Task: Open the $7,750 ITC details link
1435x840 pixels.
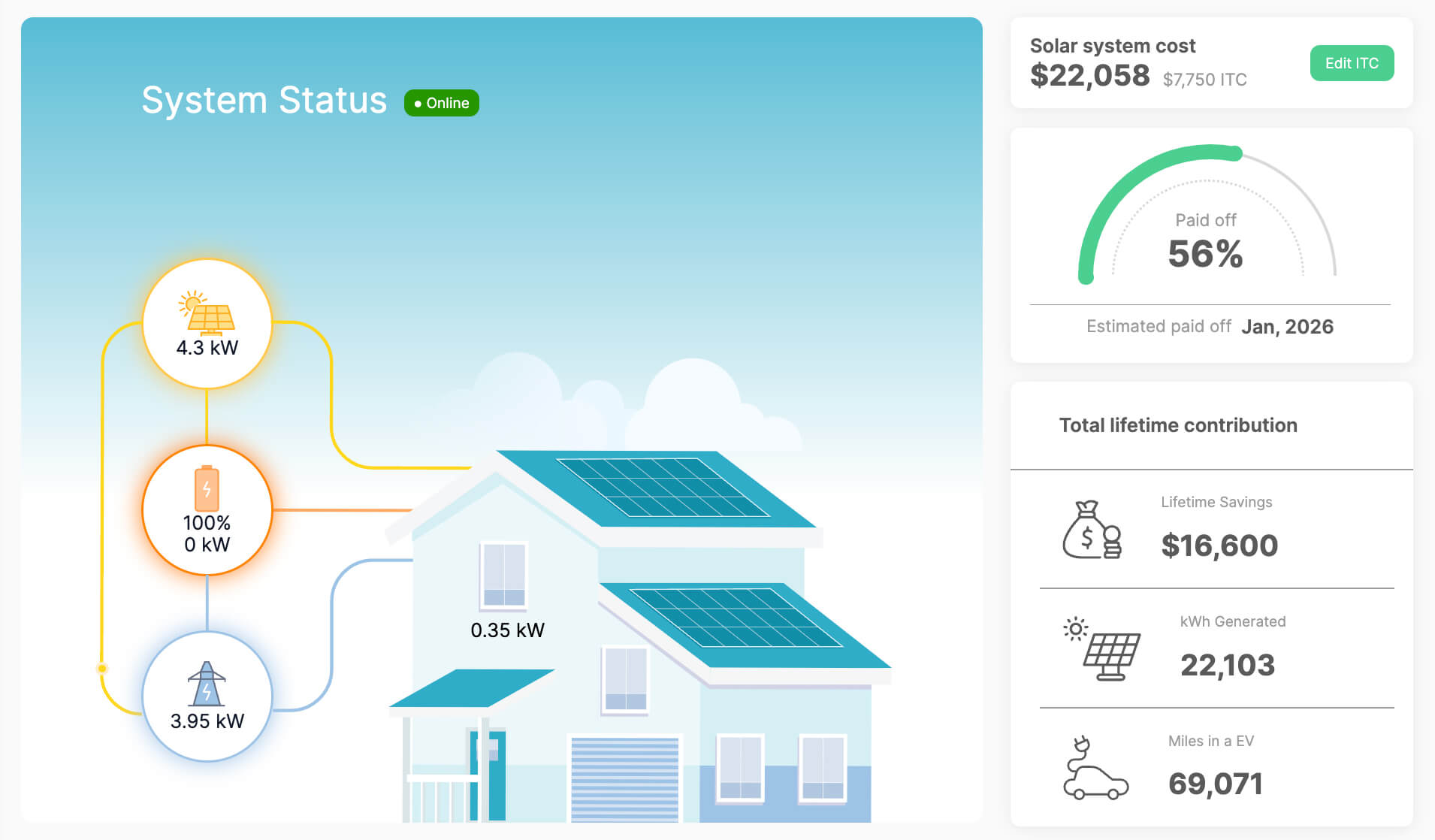Action: point(1204,79)
